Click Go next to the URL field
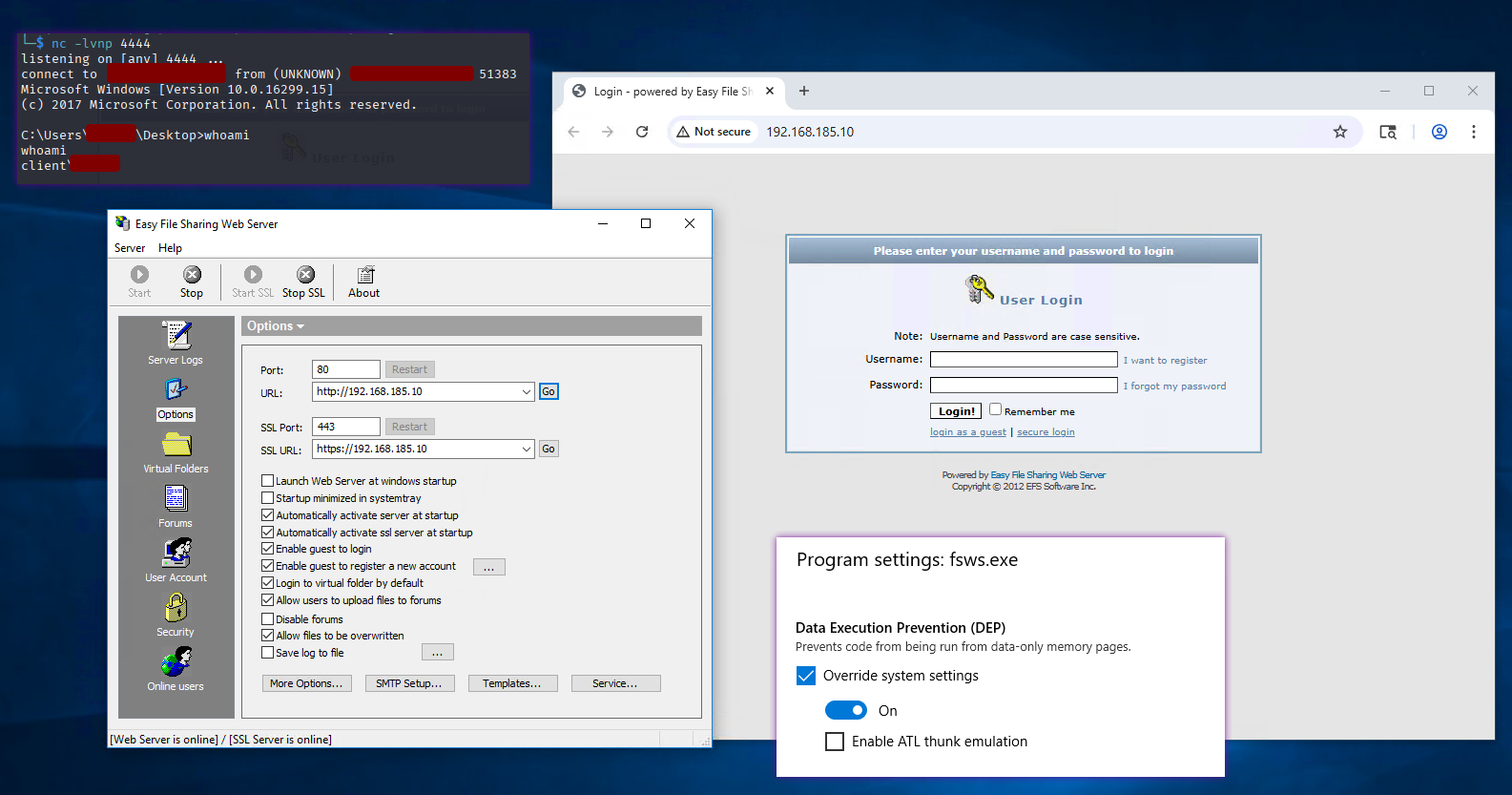The image size is (1512, 795). (x=549, y=391)
